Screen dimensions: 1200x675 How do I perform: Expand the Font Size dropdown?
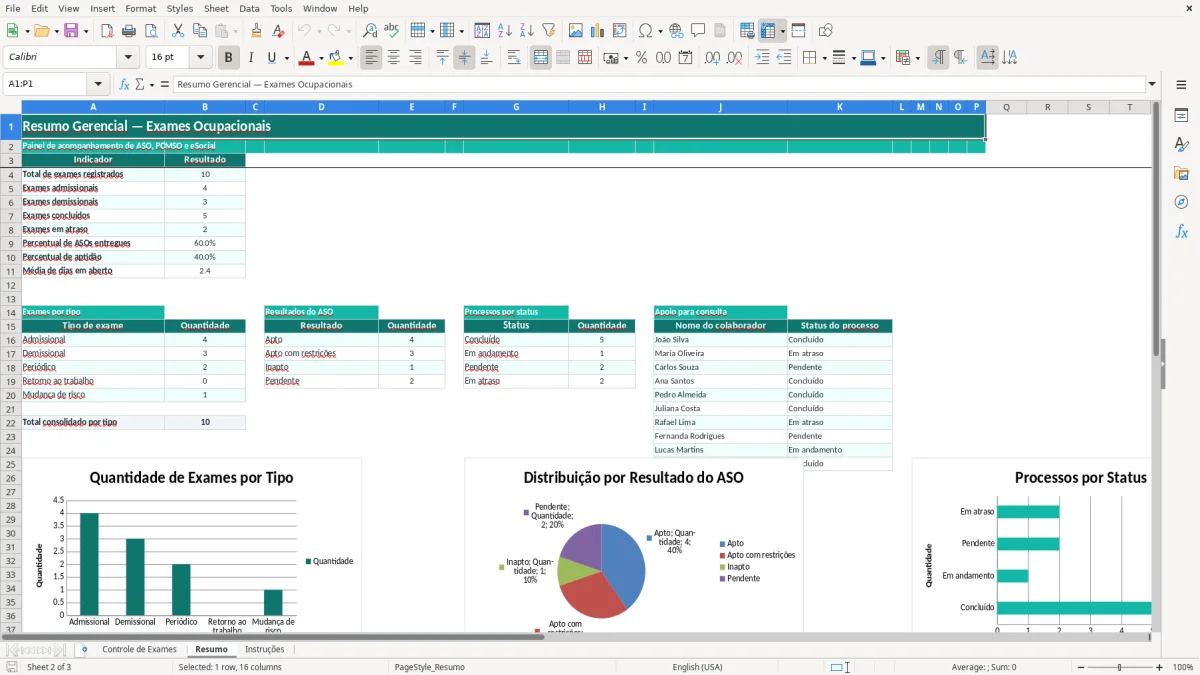(201, 57)
